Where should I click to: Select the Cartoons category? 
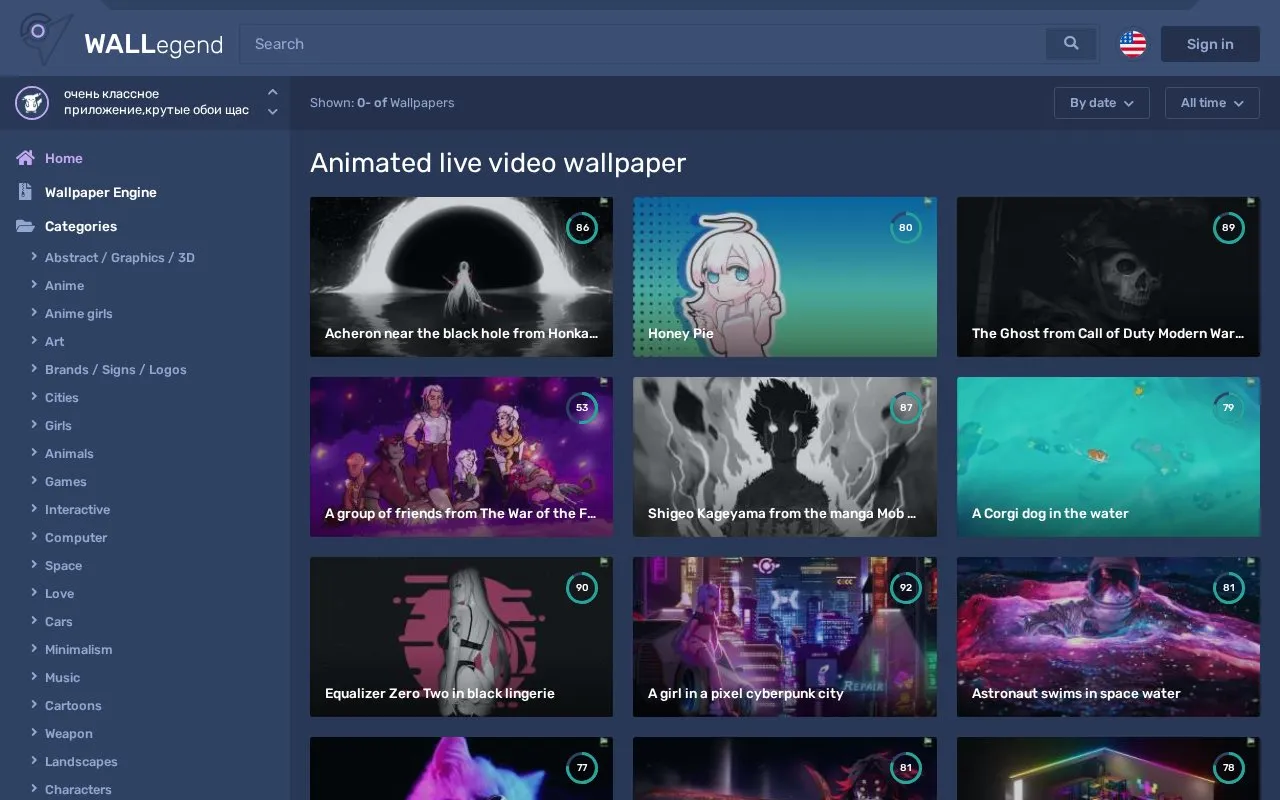pos(73,705)
